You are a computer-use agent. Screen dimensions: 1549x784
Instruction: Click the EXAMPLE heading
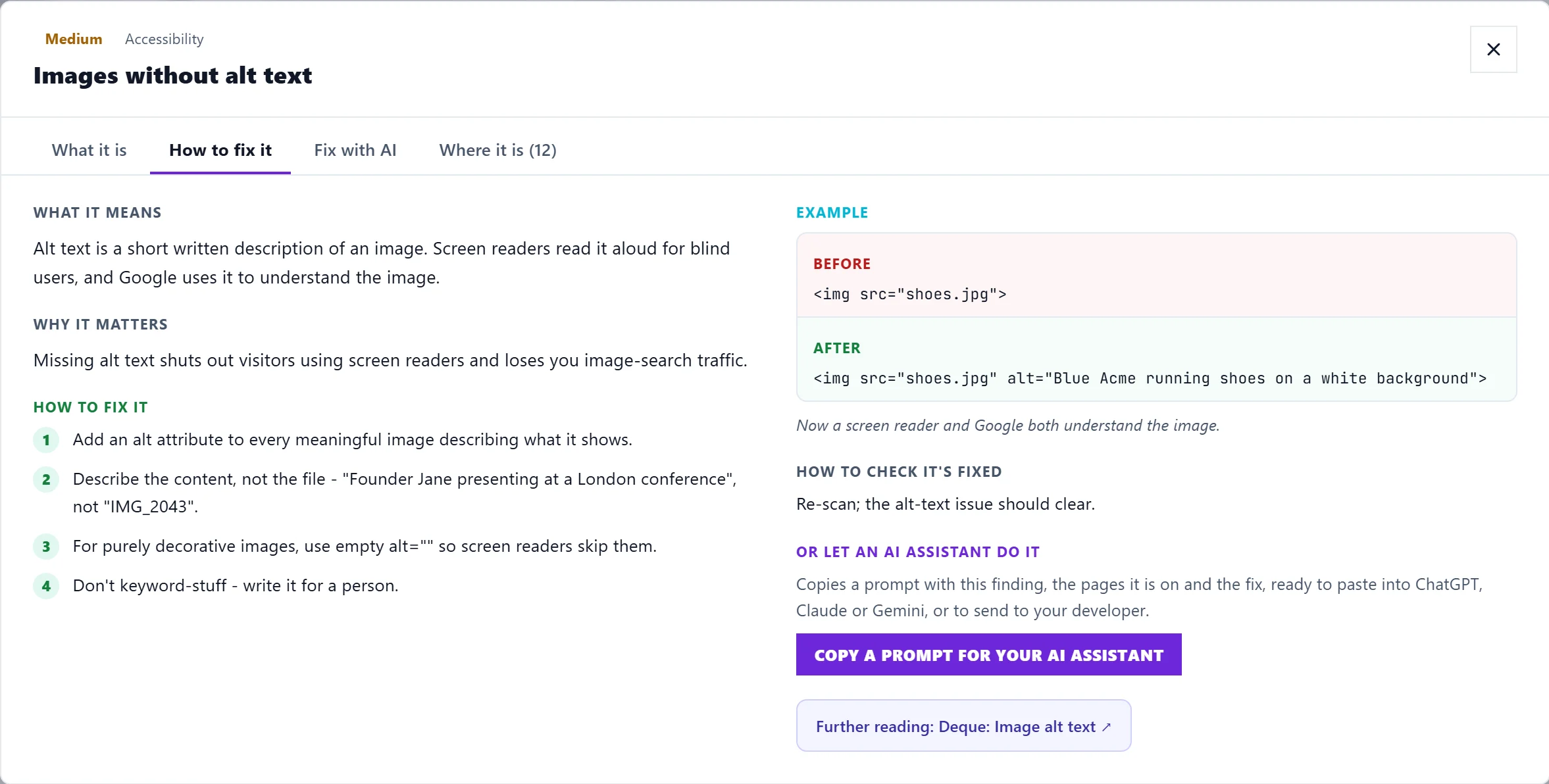click(832, 212)
